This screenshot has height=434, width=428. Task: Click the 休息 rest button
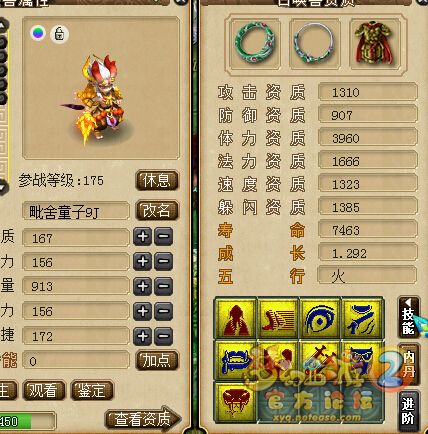click(x=157, y=181)
